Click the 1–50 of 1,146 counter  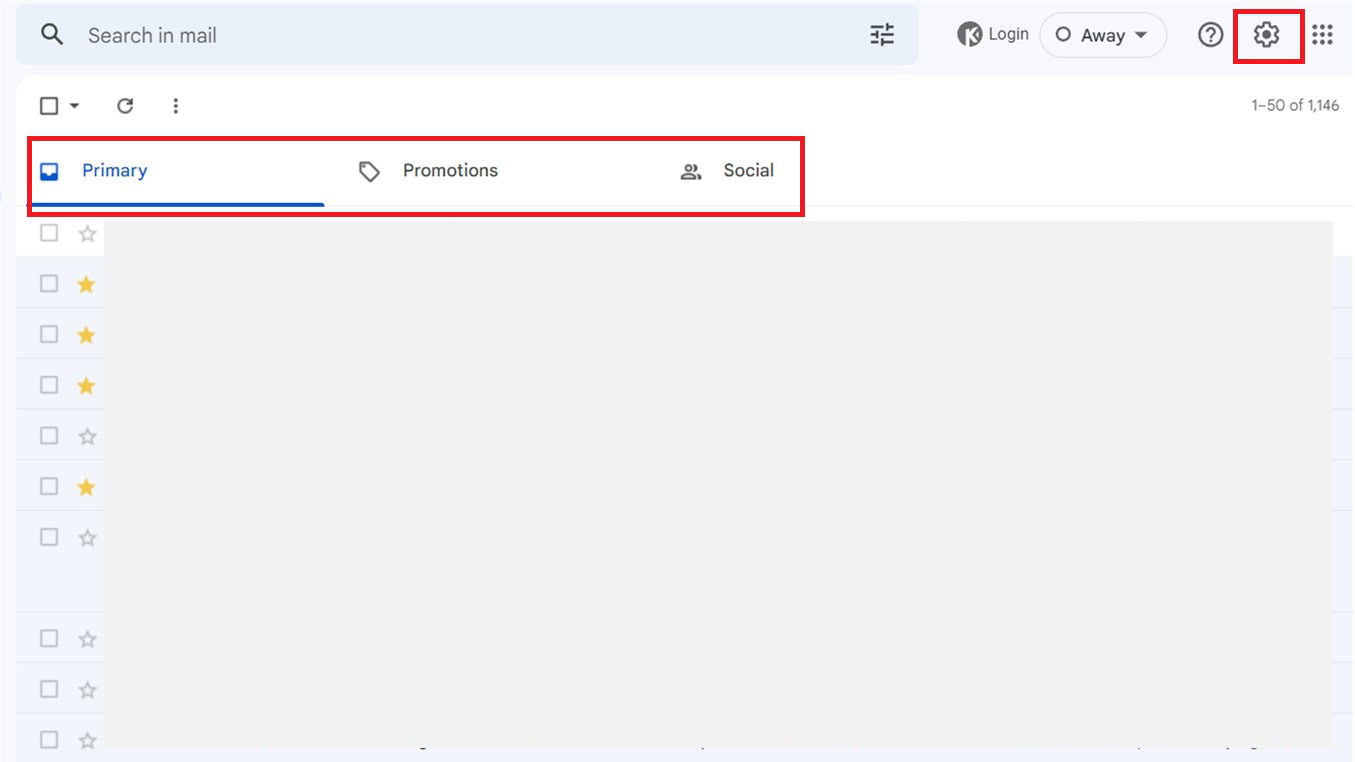pyautogui.click(x=1295, y=106)
